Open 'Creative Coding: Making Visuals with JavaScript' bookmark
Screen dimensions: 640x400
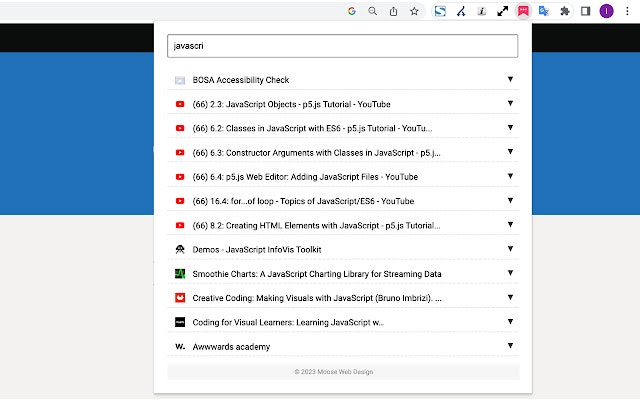tap(317, 298)
